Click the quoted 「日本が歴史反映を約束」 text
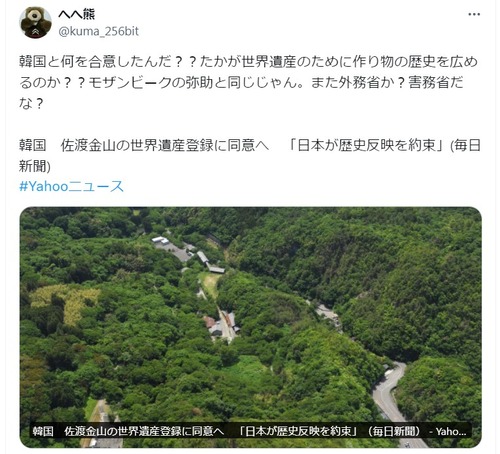This screenshot has height=454, width=500. (366, 145)
